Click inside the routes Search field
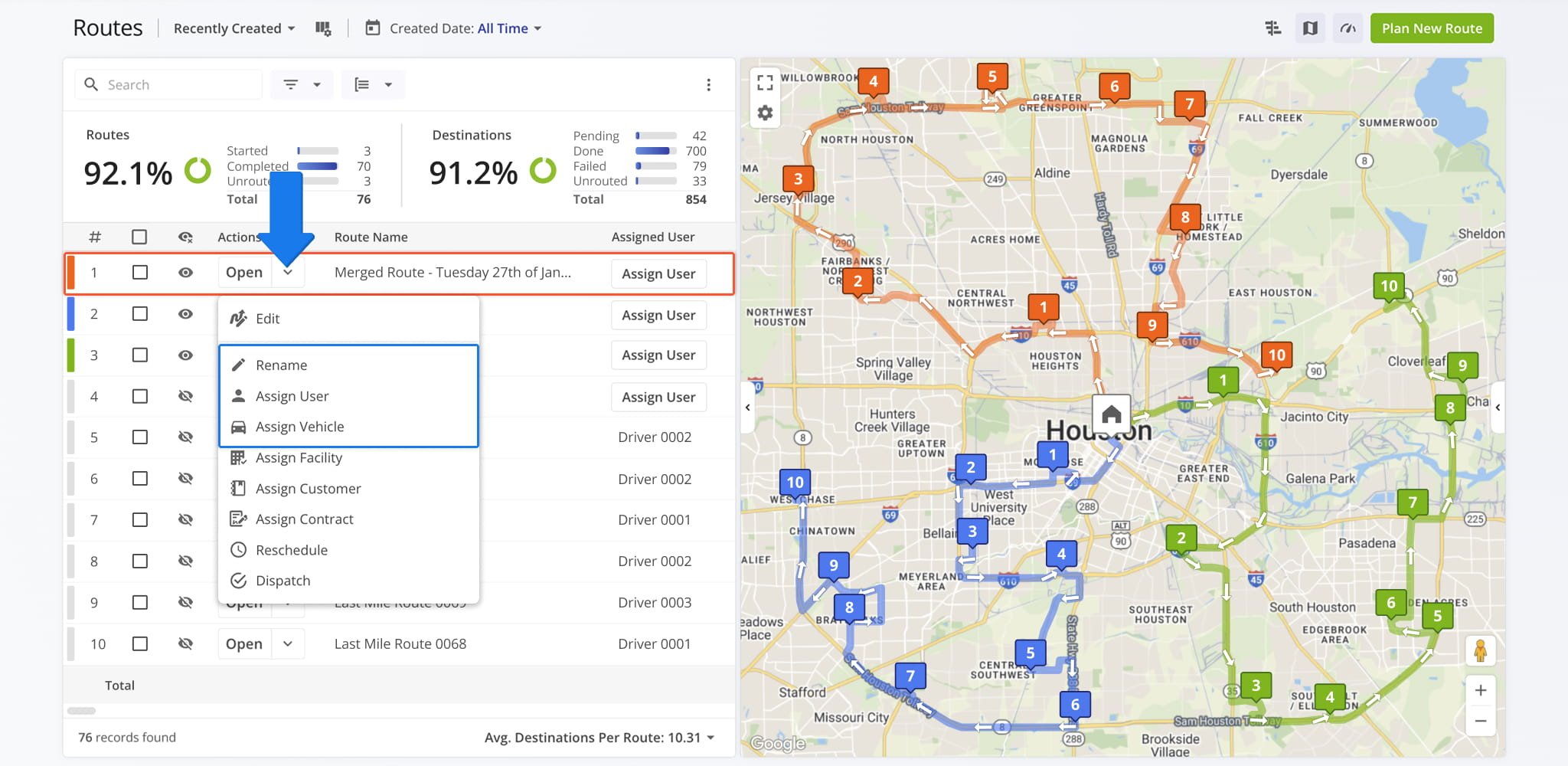Screen dimensions: 1568x766 coord(168,84)
